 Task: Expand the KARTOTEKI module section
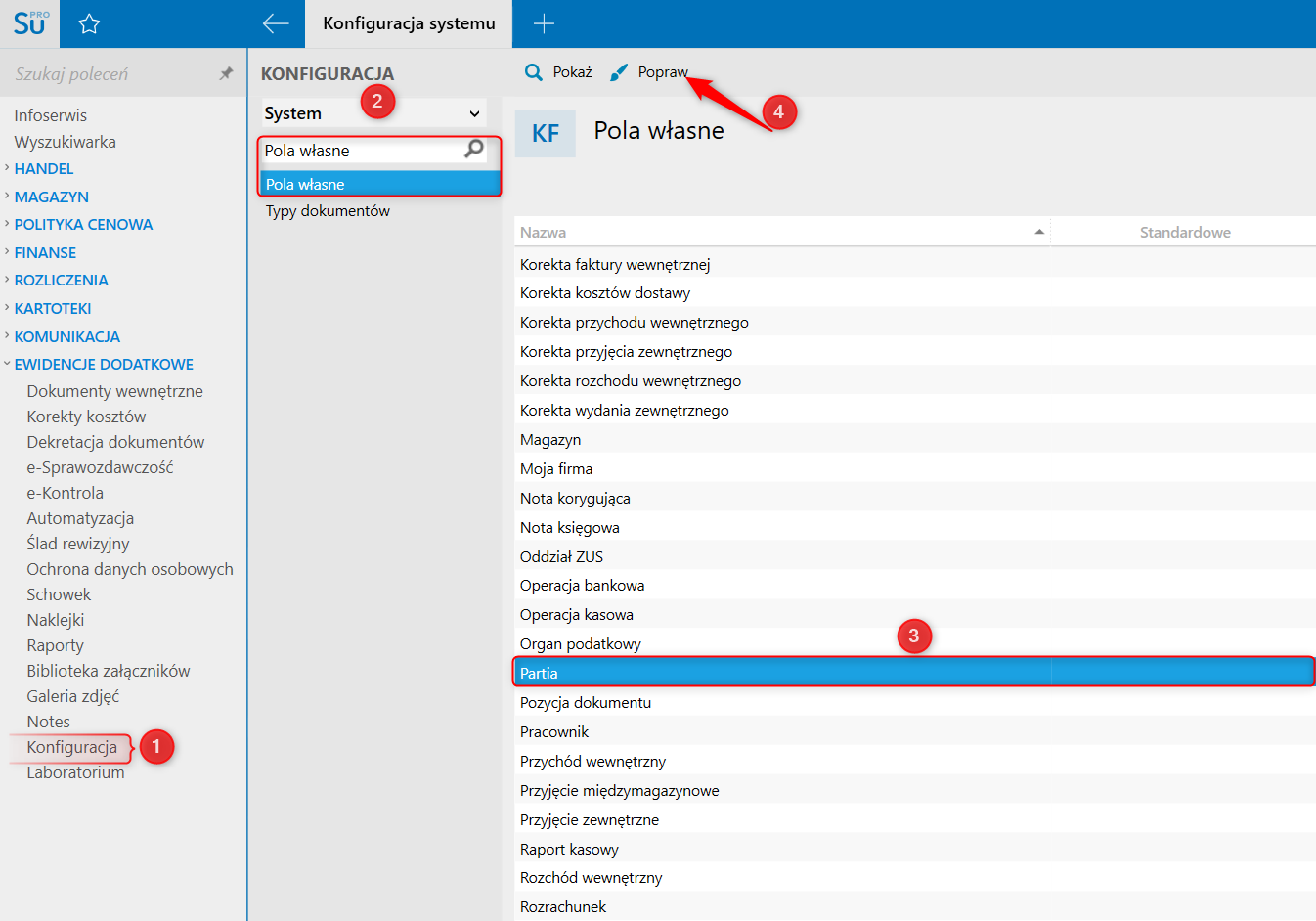[x=52, y=308]
